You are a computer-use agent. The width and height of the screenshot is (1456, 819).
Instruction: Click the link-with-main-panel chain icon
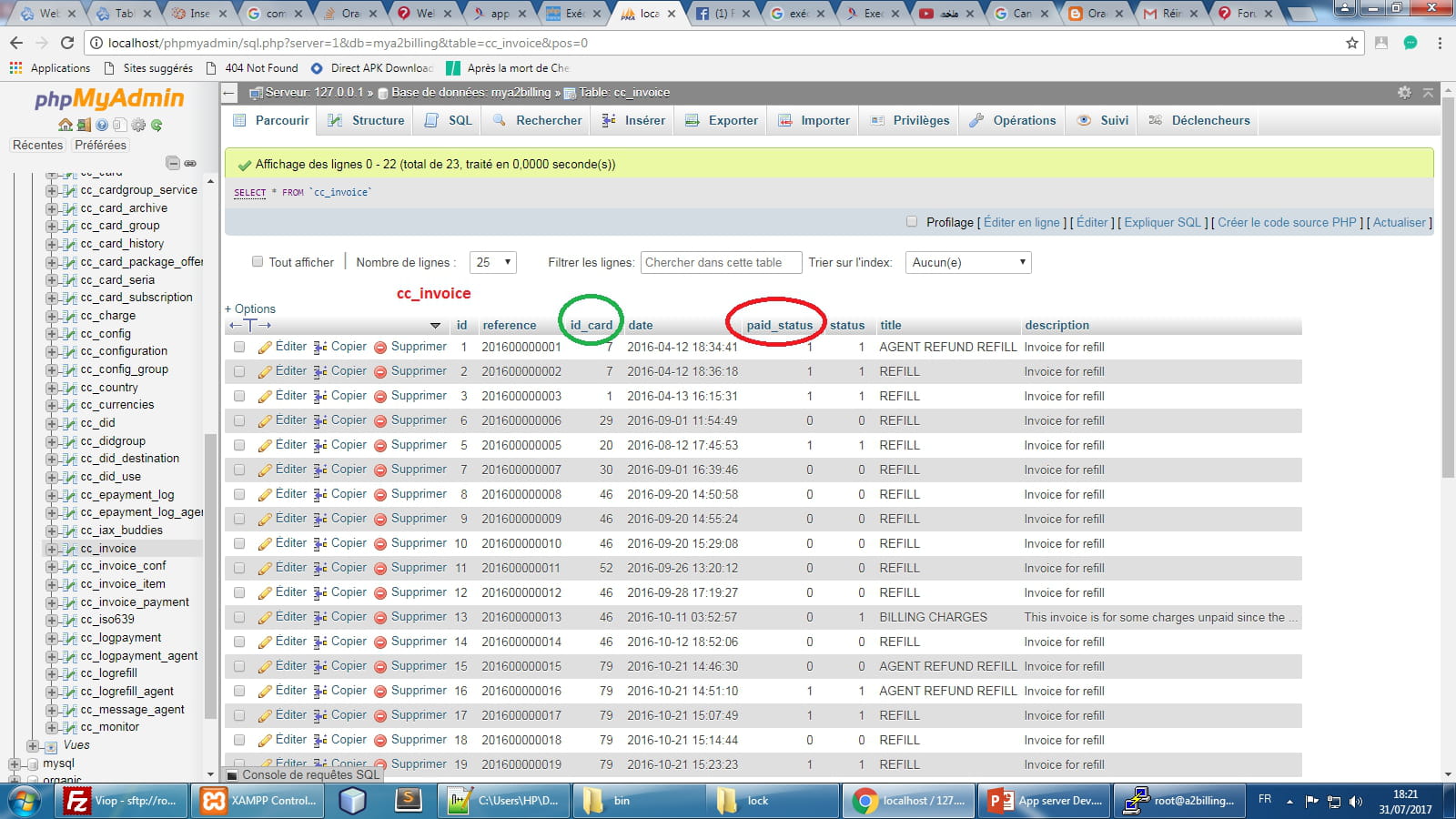pyautogui.click(x=190, y=163)
